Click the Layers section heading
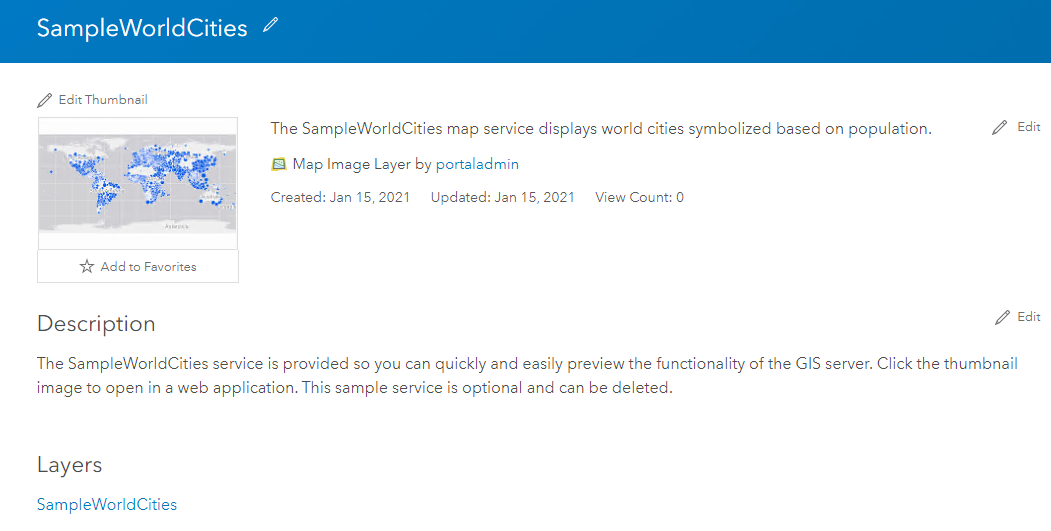Viewport: 1051px width, 531px height. [x=70, y=465]
